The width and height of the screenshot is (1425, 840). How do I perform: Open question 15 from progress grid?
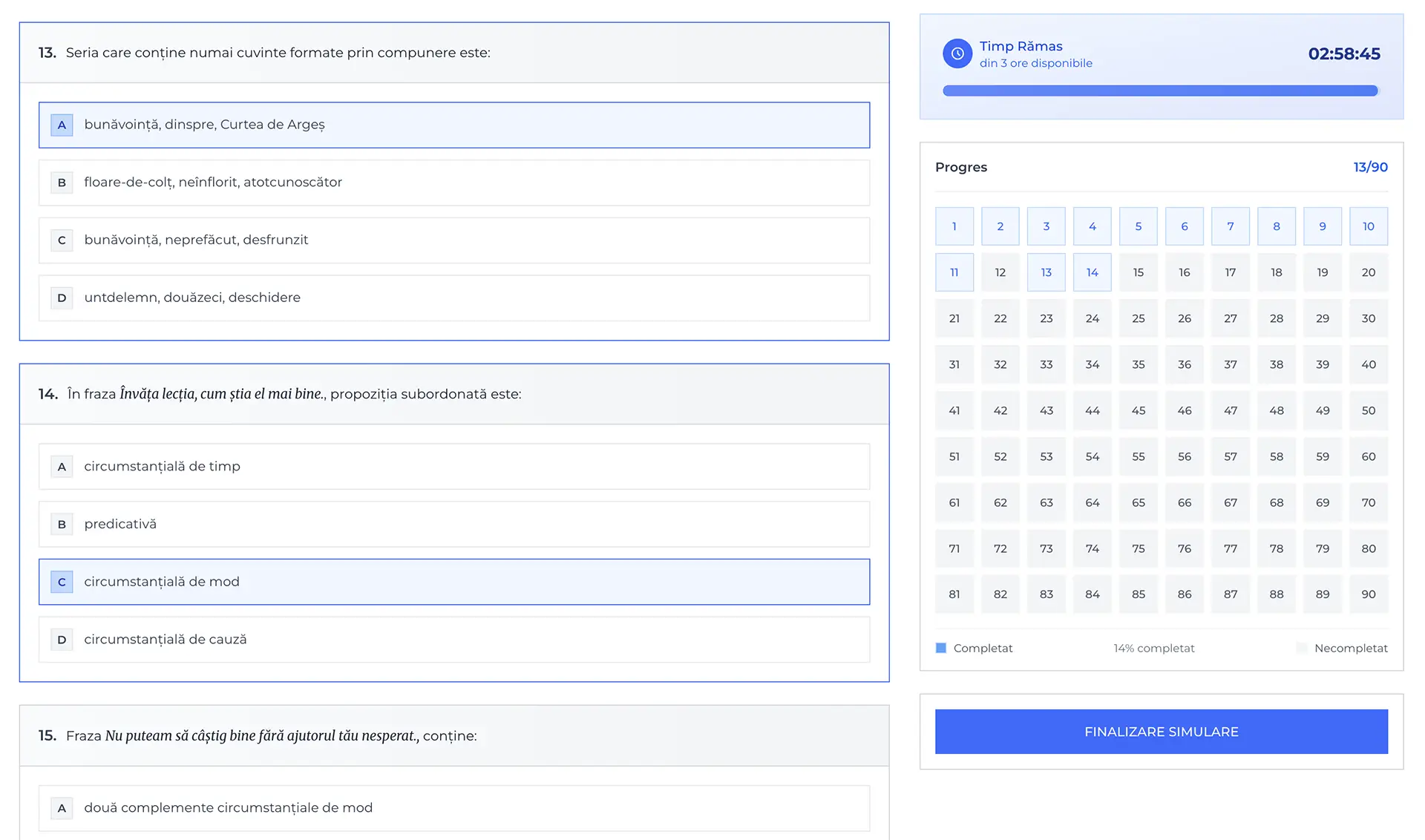1139,272
